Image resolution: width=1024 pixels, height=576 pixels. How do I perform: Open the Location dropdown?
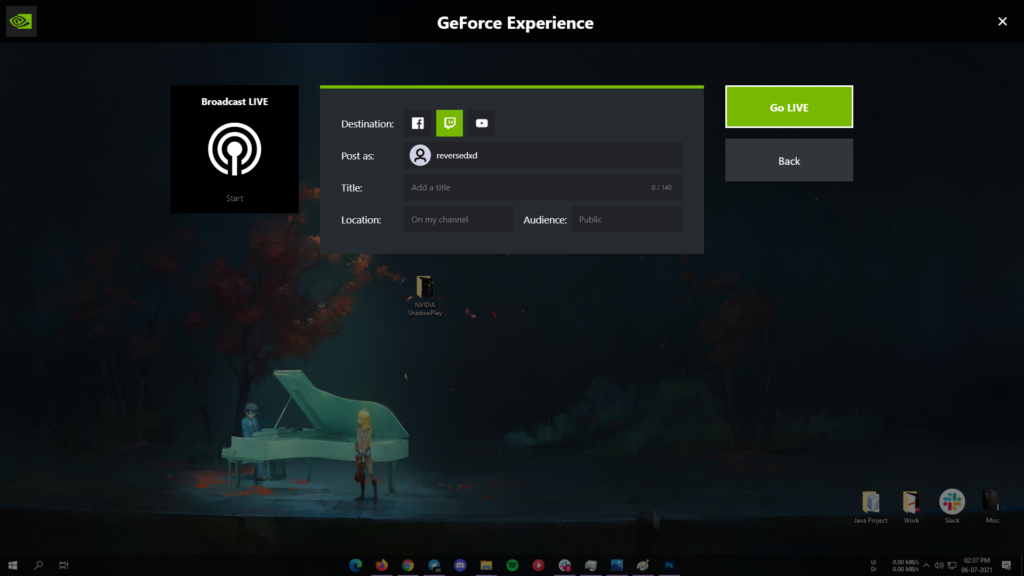click(458, 219)
